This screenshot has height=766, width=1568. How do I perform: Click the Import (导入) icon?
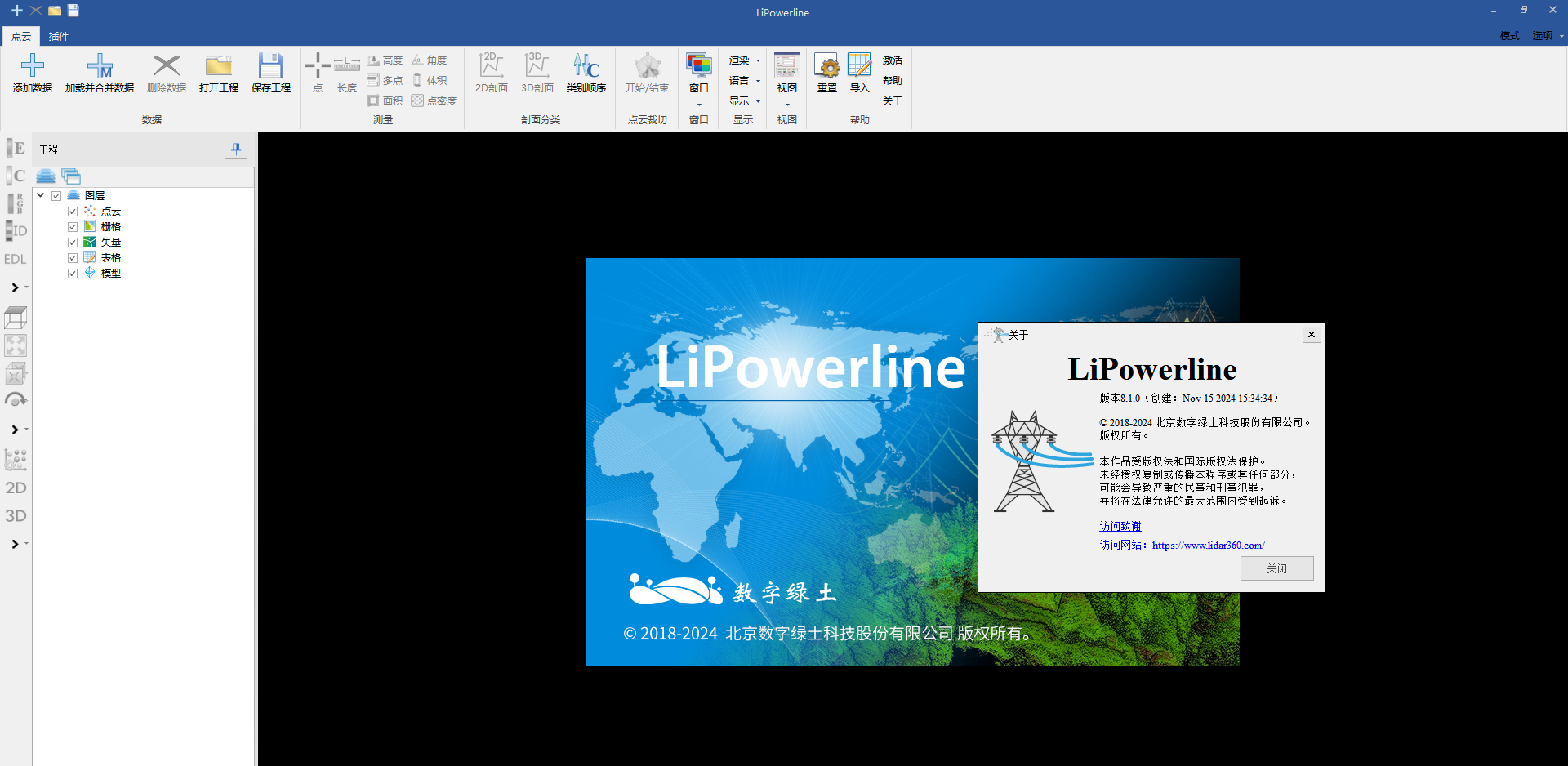(859, 67)
